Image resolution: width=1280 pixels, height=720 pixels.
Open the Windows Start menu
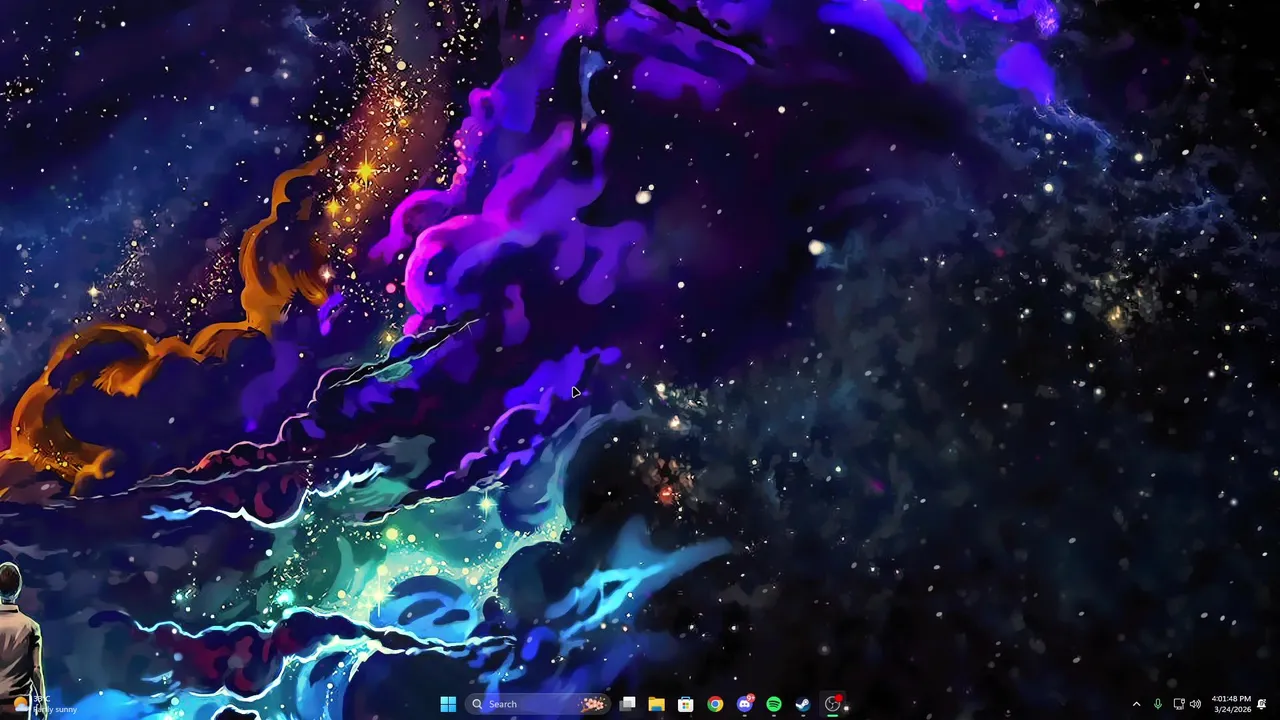point(448,704)
